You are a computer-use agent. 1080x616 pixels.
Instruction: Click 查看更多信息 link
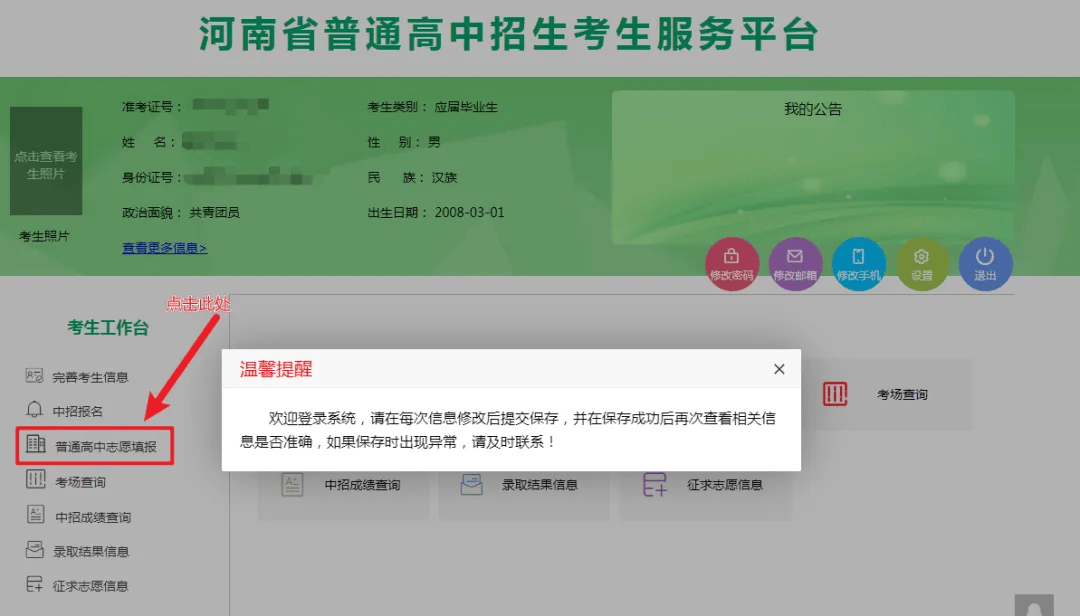(165, 247)
